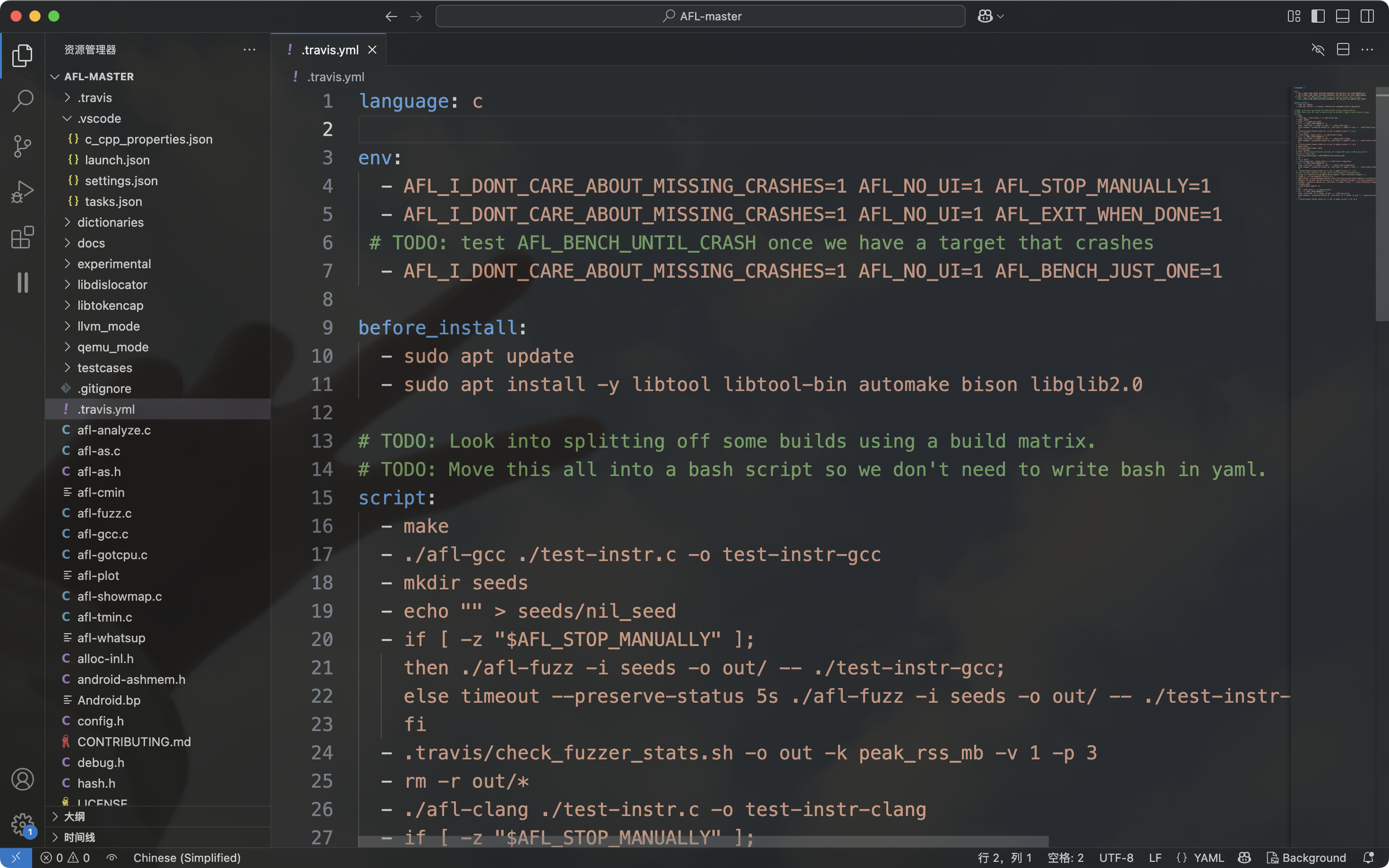Click the YAML language mode button
Image resolution: width=1389 pixels, height=868 pixels.
[x=1208, y=858]
